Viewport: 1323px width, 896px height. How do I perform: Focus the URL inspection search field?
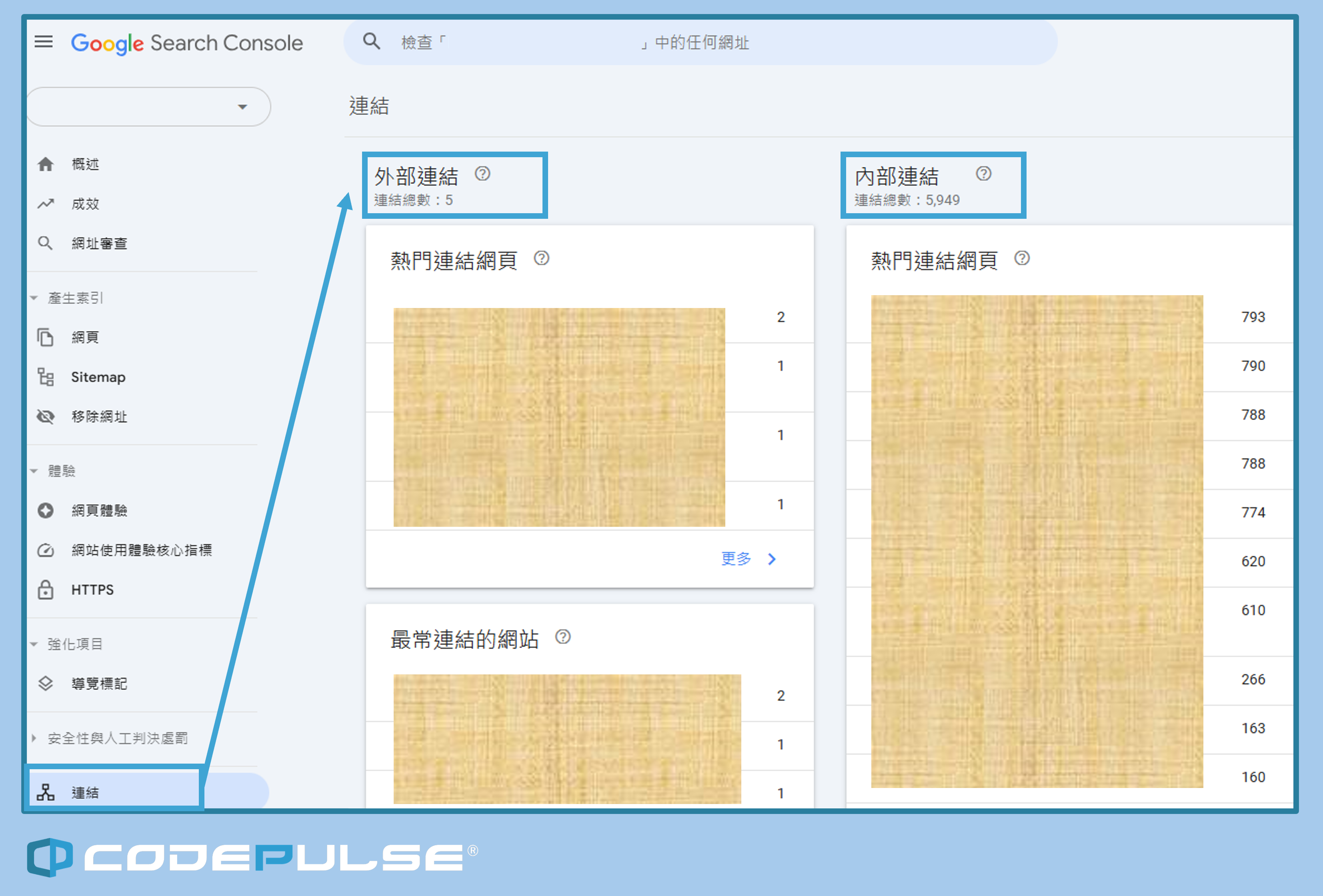(700, 42)
